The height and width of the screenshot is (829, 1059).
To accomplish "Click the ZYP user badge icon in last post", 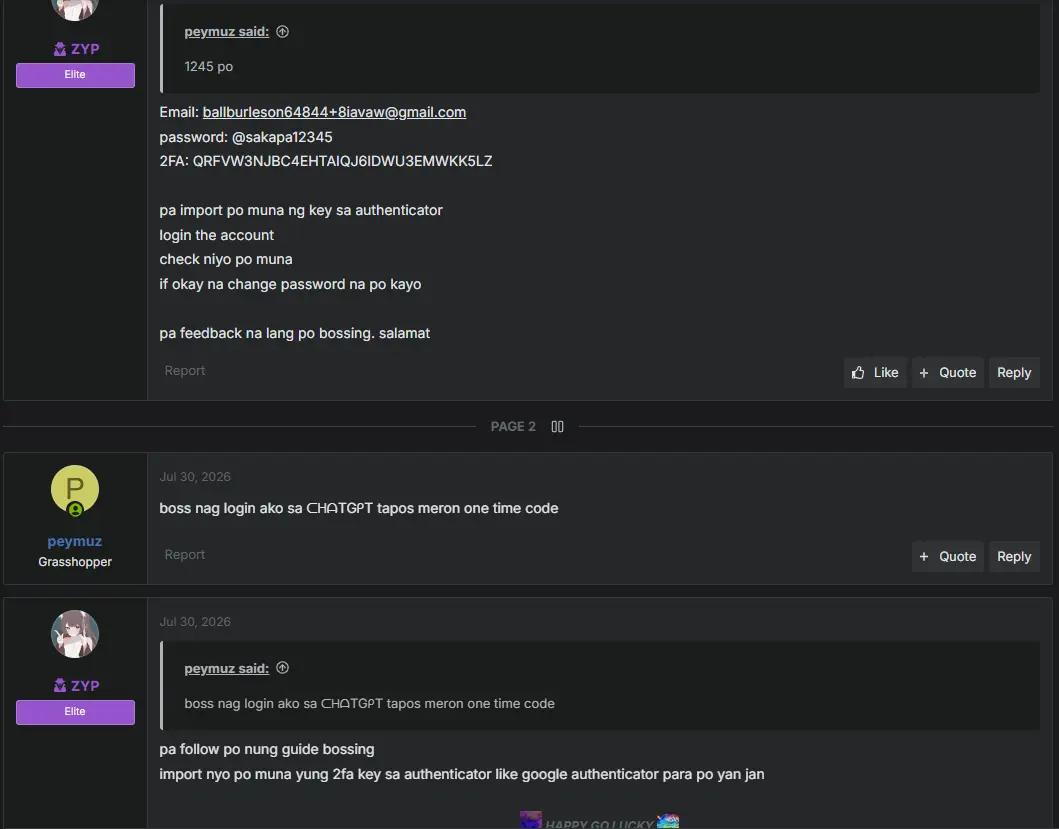I will tap(60, 685).
